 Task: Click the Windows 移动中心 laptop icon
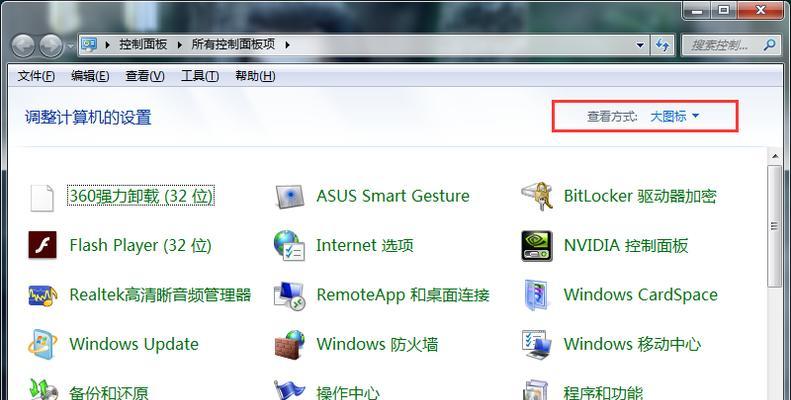537,345
